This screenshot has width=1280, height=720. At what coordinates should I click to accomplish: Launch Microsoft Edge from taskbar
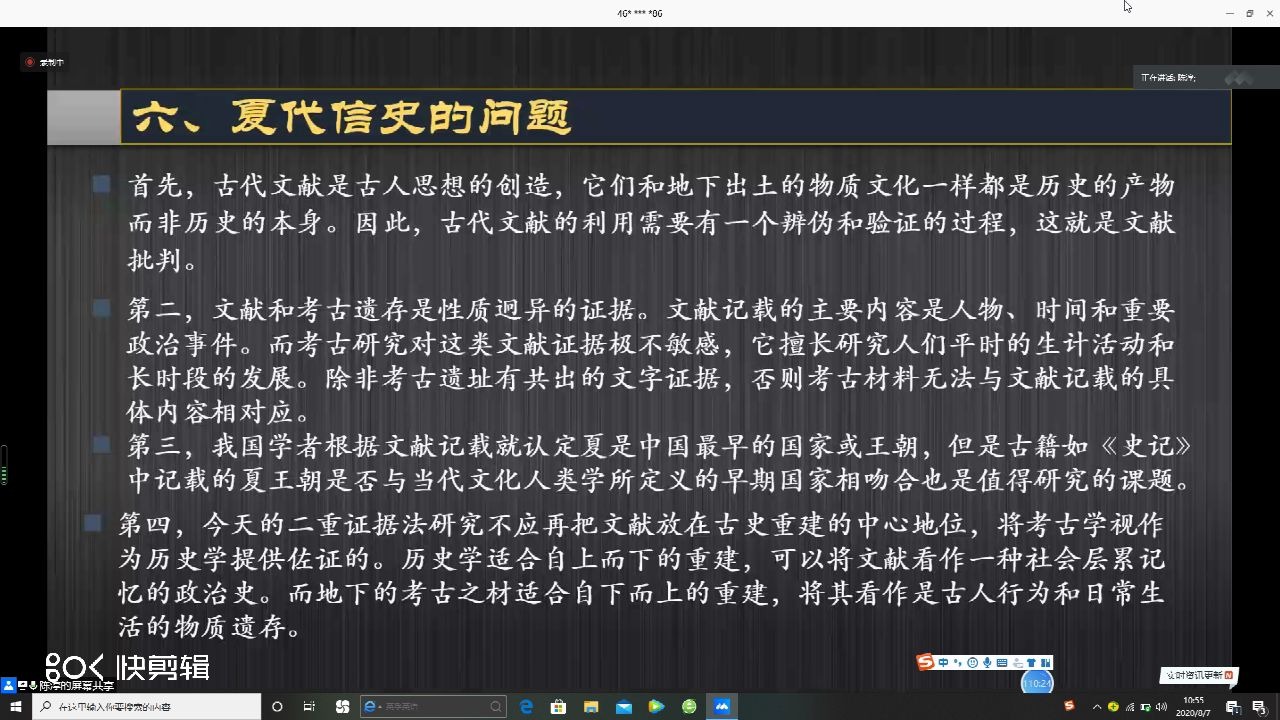(527, 707)
